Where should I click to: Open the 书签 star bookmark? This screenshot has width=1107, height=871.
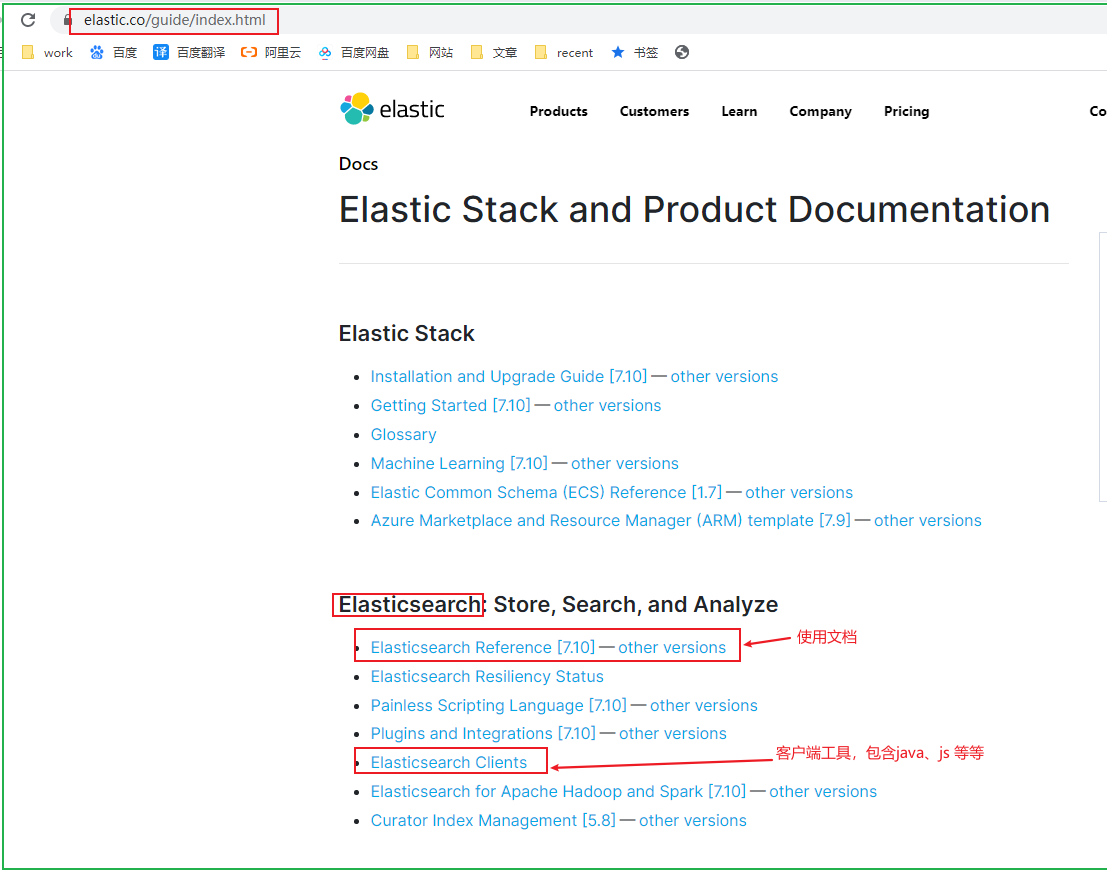[634, 52]
